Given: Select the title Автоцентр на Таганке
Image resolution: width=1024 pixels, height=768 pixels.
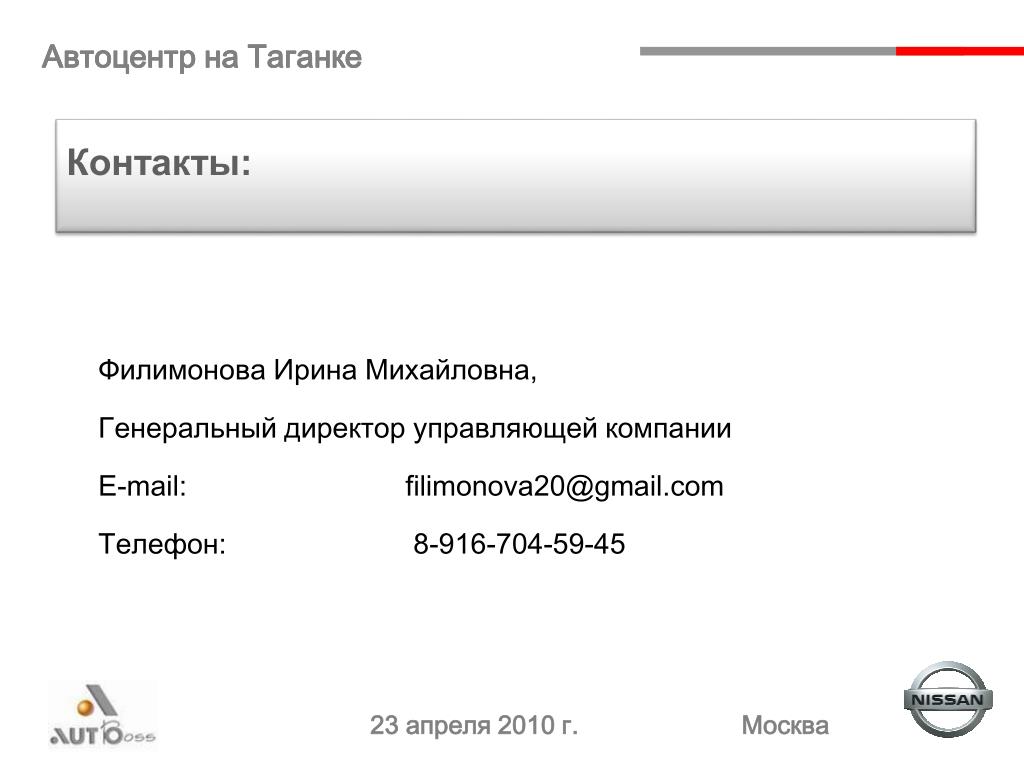Looking at the screenshot, I should pyautogui.click(x=202, y=57).
